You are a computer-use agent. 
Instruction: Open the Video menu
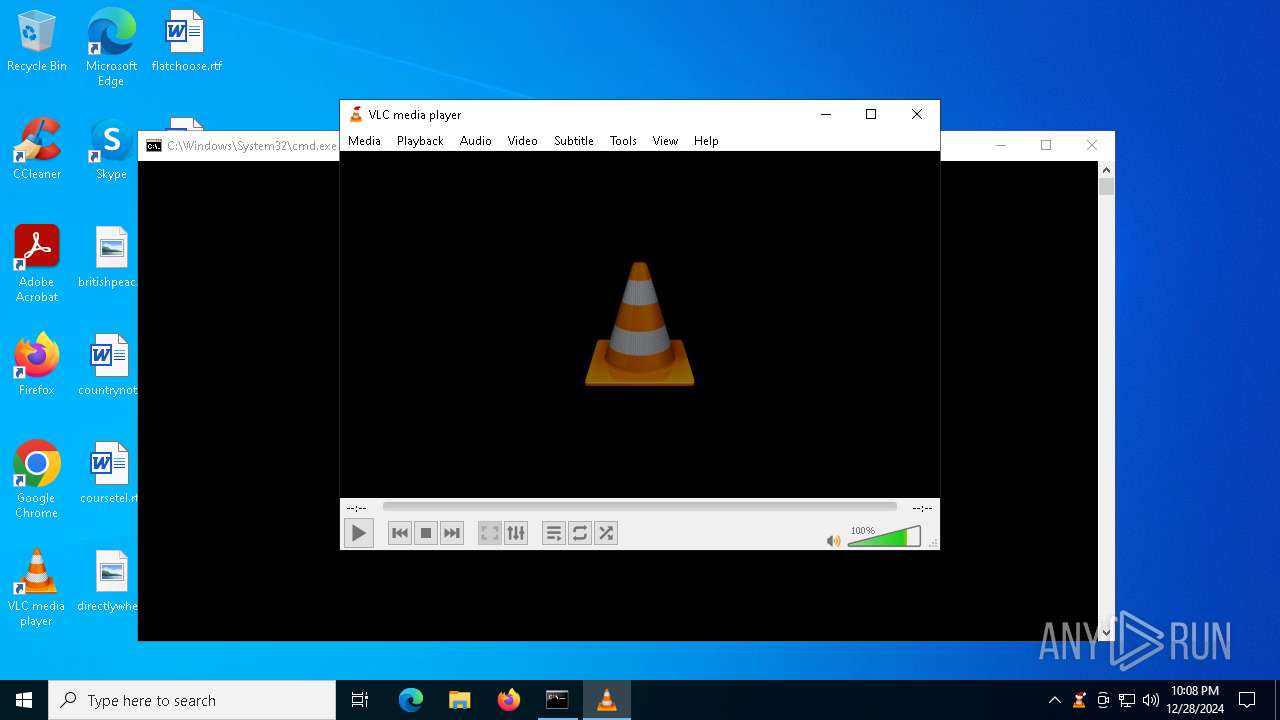pyautogui.click(x=522, y=141)
